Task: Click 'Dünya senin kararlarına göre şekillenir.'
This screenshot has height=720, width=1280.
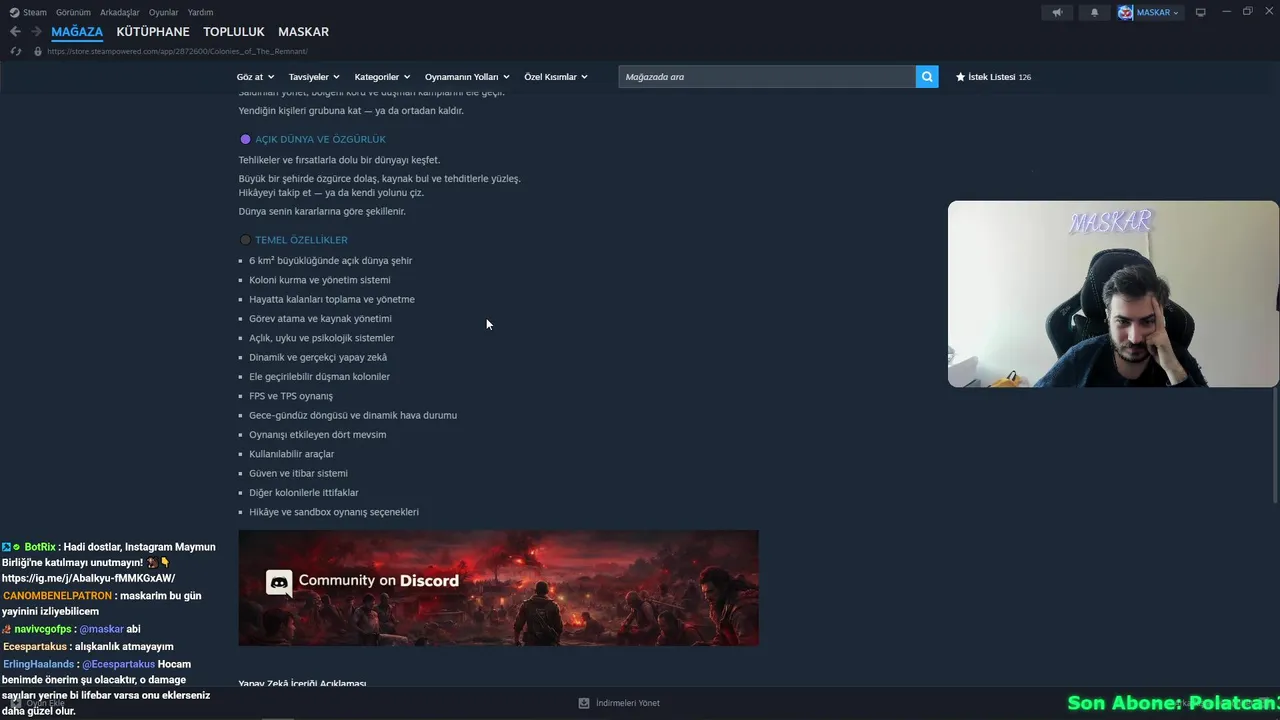Action: coord(322,212)
